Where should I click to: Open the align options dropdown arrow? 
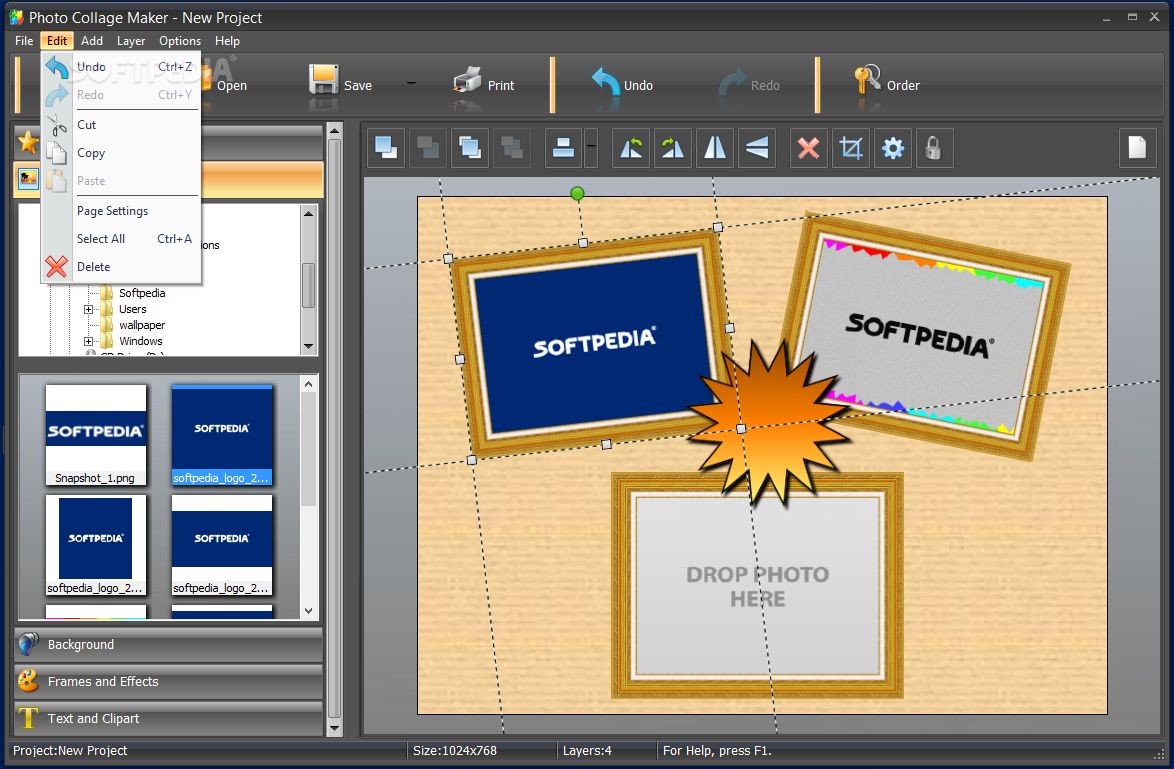(x=591, y=148)
